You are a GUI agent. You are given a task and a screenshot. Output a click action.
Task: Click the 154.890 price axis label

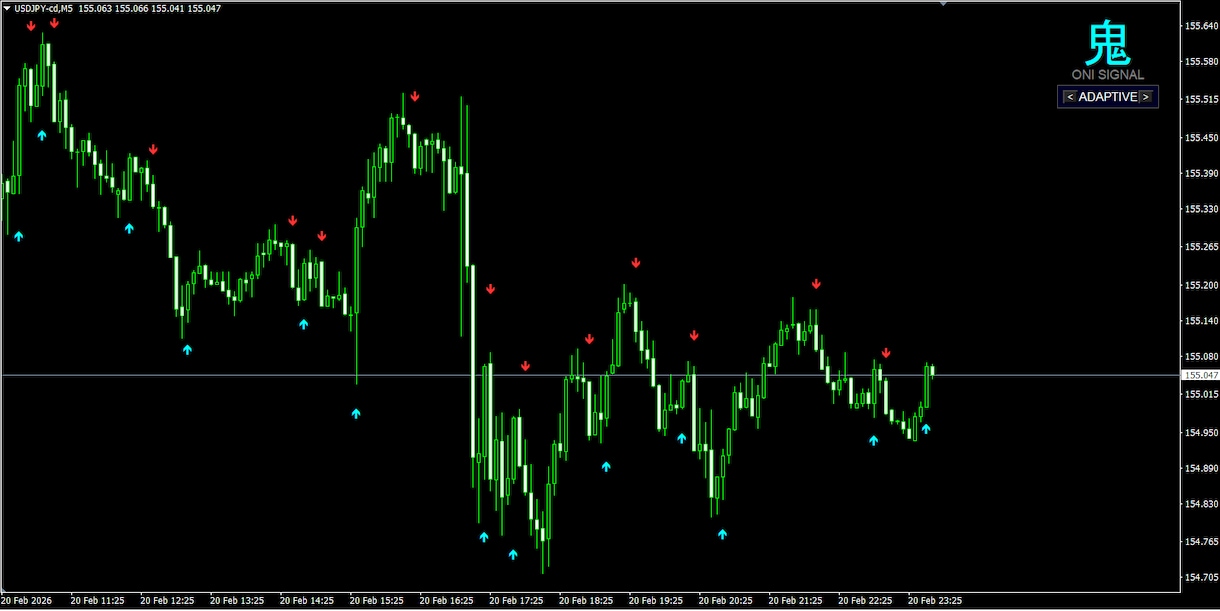(x=1200, y=468)
